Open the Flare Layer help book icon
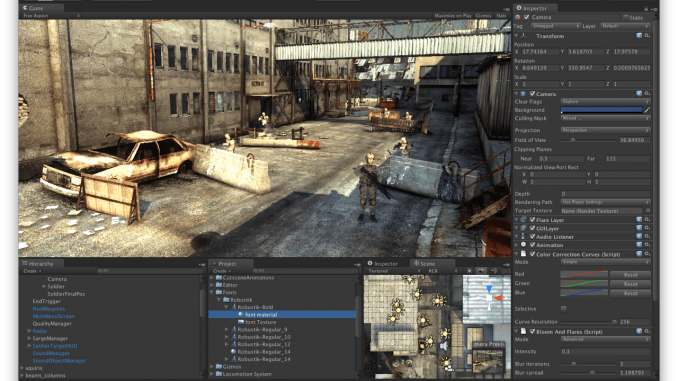Image resolution: width=678 pixels, height=381 pixels. (x=639, y=220)
